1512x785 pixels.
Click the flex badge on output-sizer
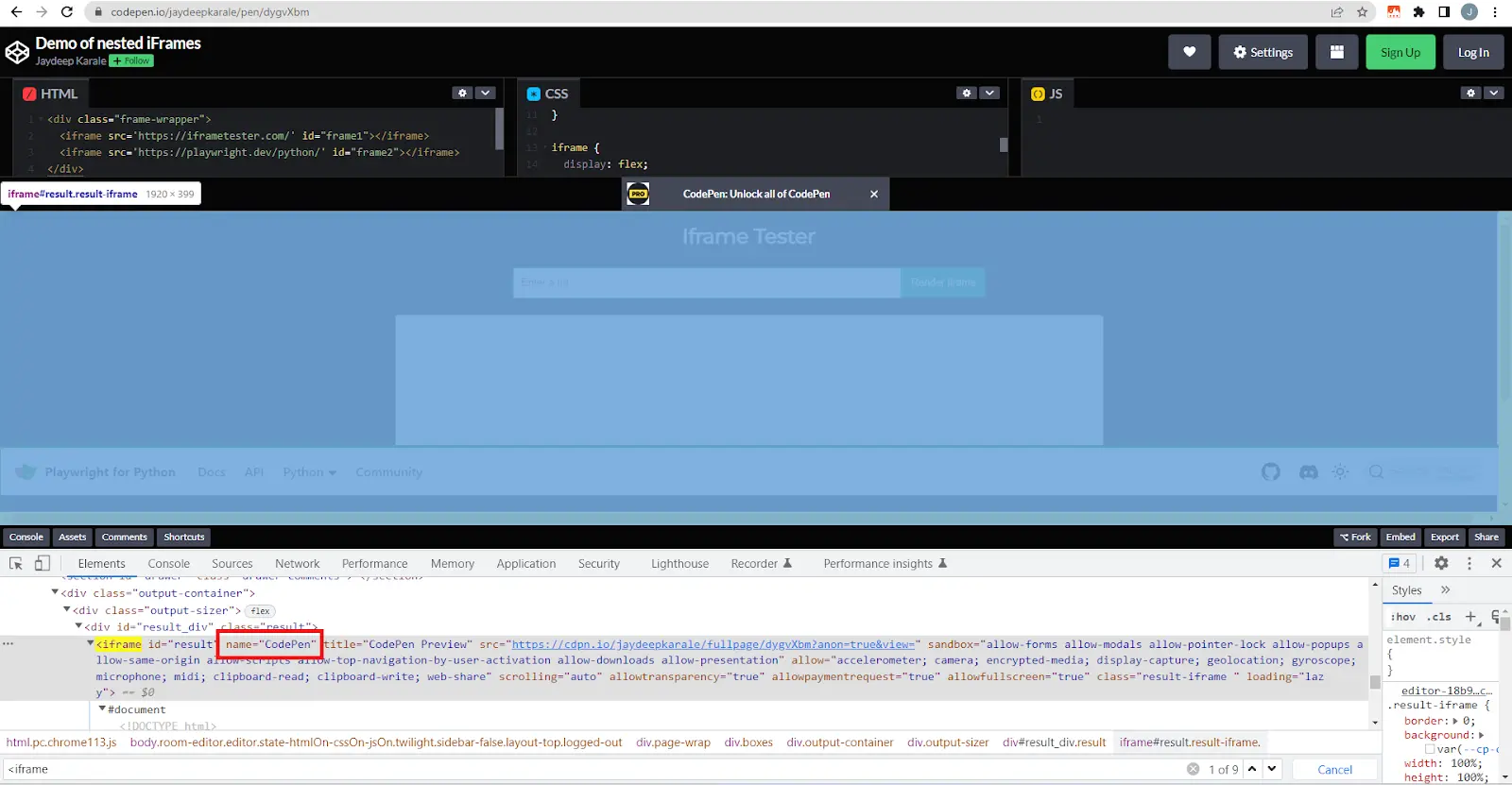(261, 610)
